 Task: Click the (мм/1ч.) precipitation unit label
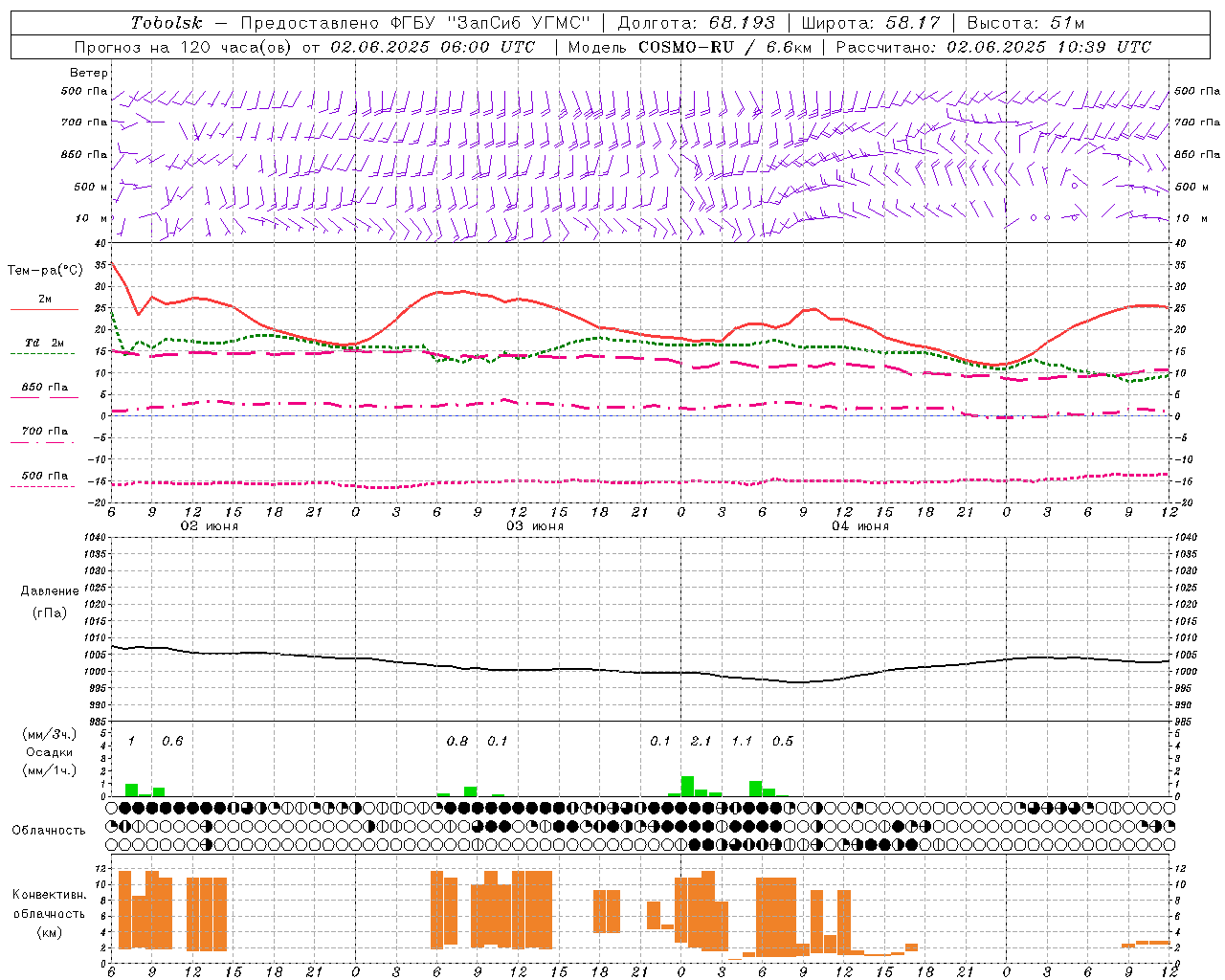click(50, 770)
